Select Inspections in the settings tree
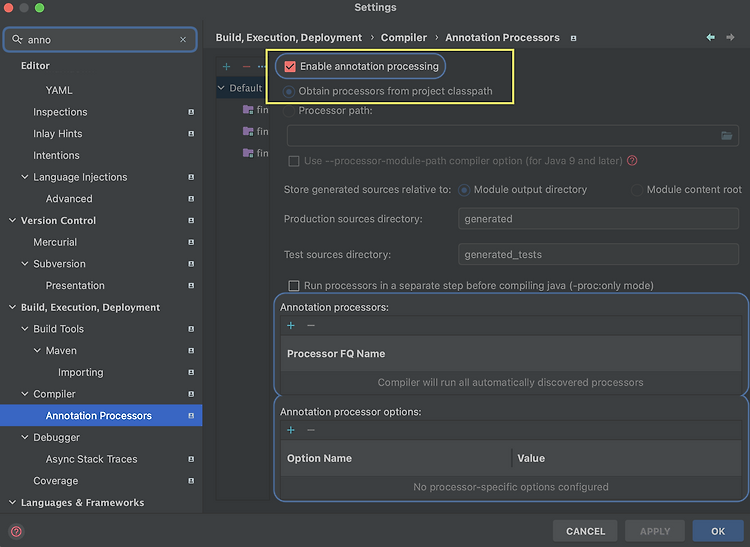This screenshot has height=547, width=750. (x=60, y=112)
